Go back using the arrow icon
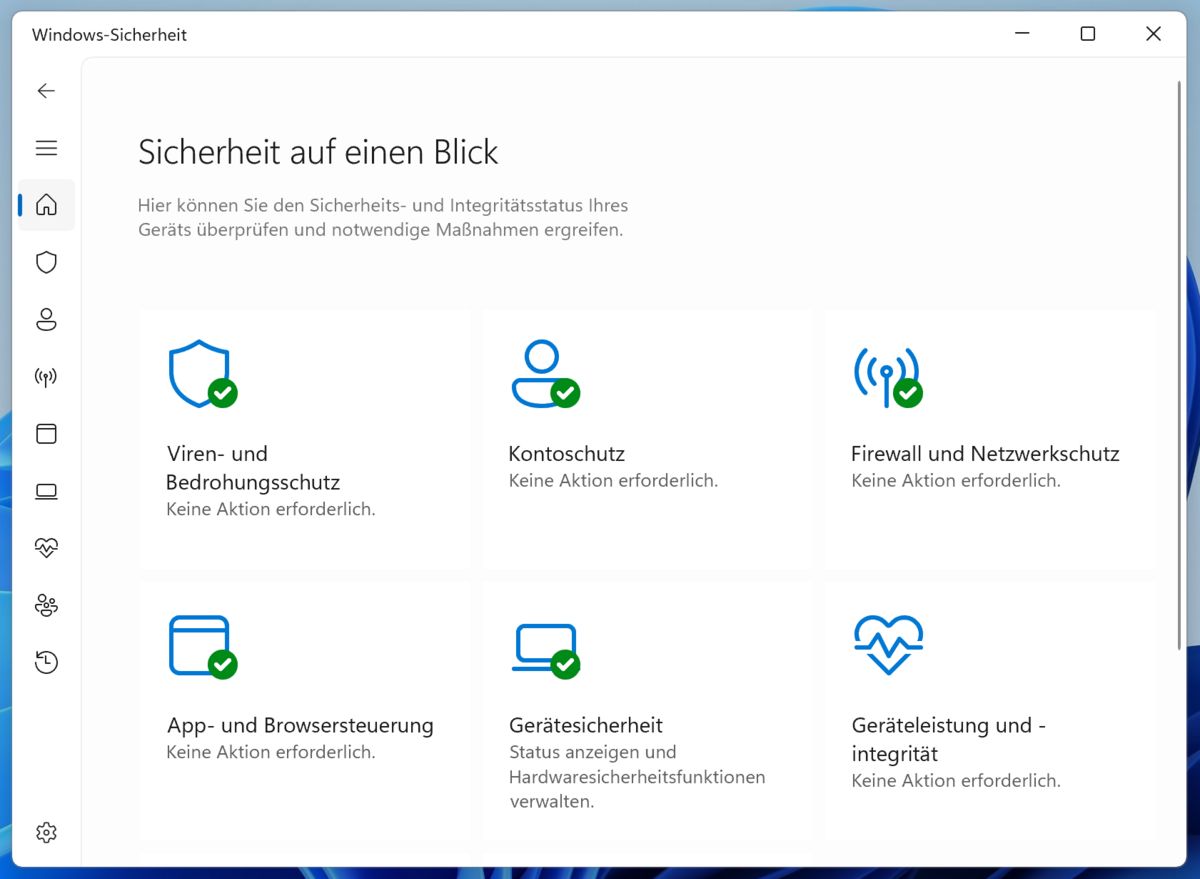1200x879 pixels. (x=46, y=91)
